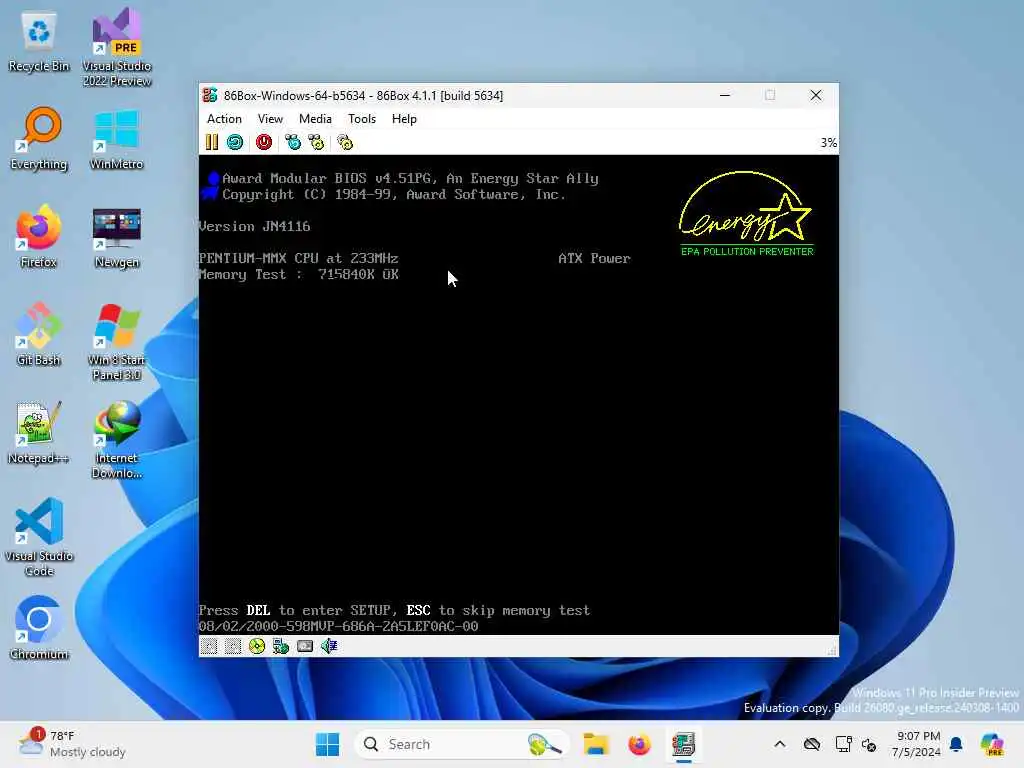Select Win 8 Start Panel 3.0 shortcut

pos(117,342)
